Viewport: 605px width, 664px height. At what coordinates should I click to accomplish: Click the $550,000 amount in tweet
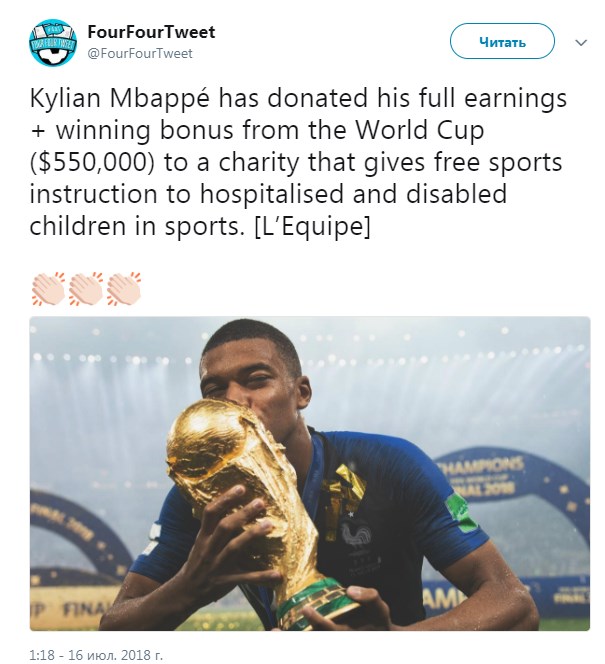pyautogui.click(x=92, y=162)
